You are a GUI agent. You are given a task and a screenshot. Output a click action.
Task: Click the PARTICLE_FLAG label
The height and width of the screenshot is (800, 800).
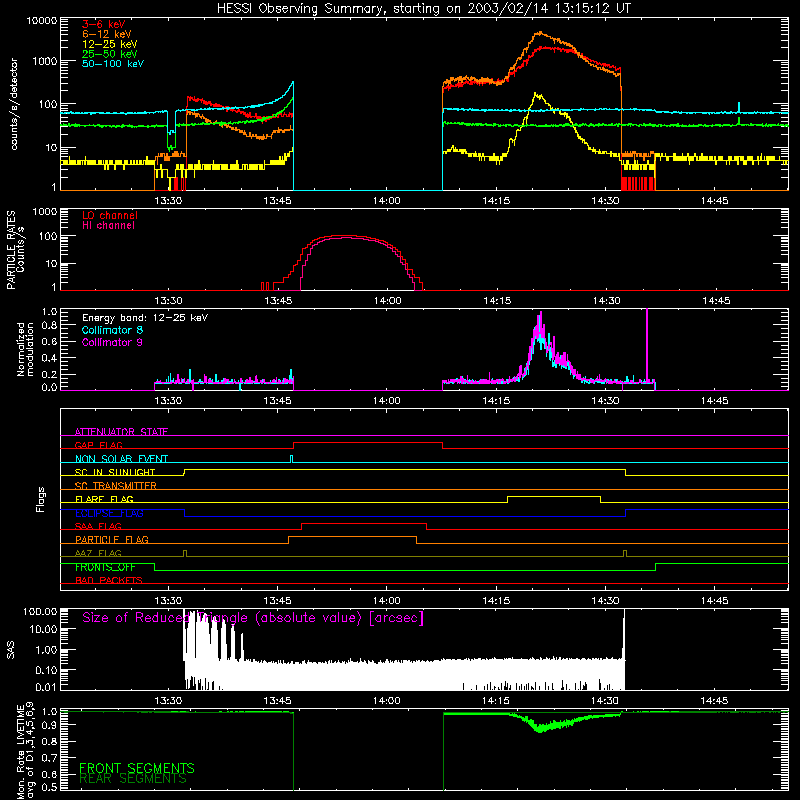pos(112,539)
